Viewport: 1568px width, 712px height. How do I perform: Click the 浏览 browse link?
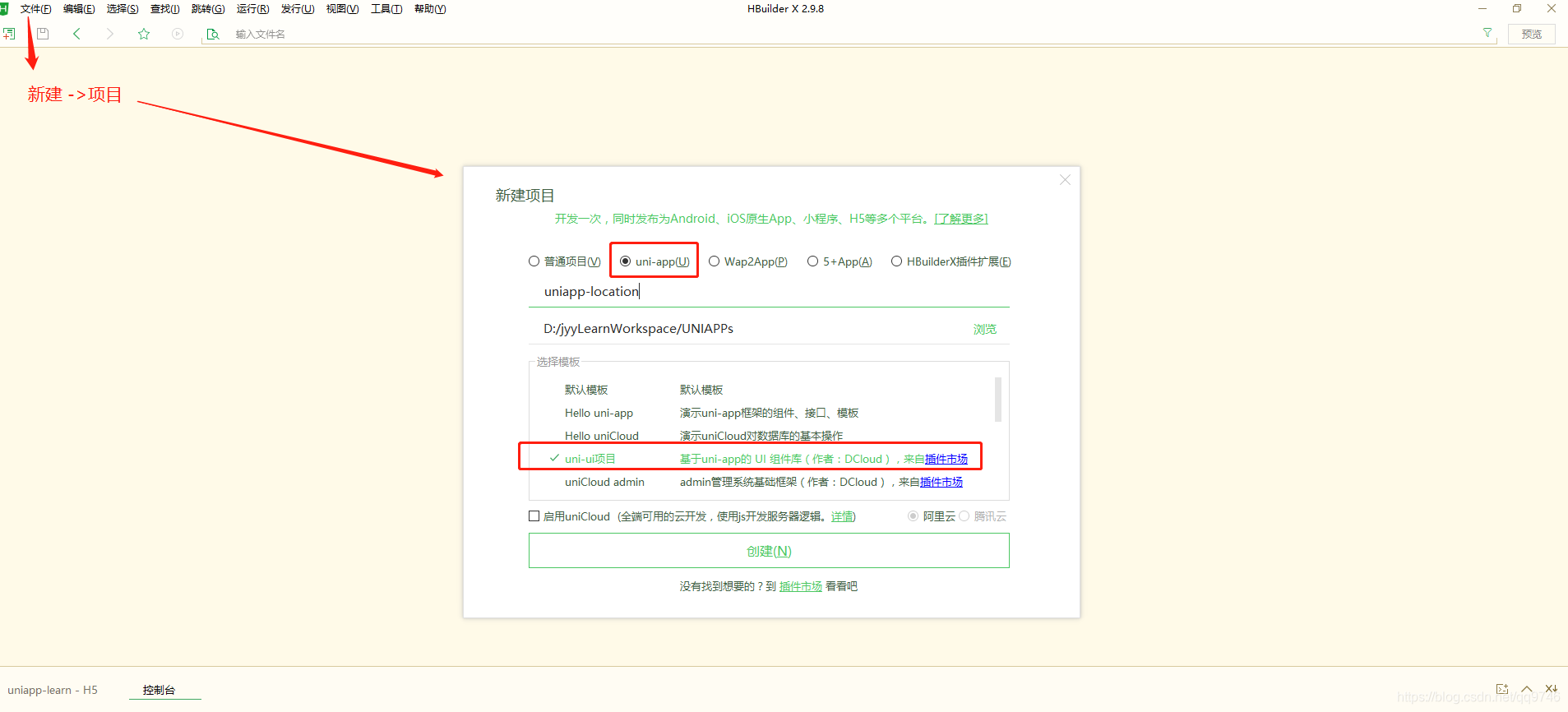984,329
